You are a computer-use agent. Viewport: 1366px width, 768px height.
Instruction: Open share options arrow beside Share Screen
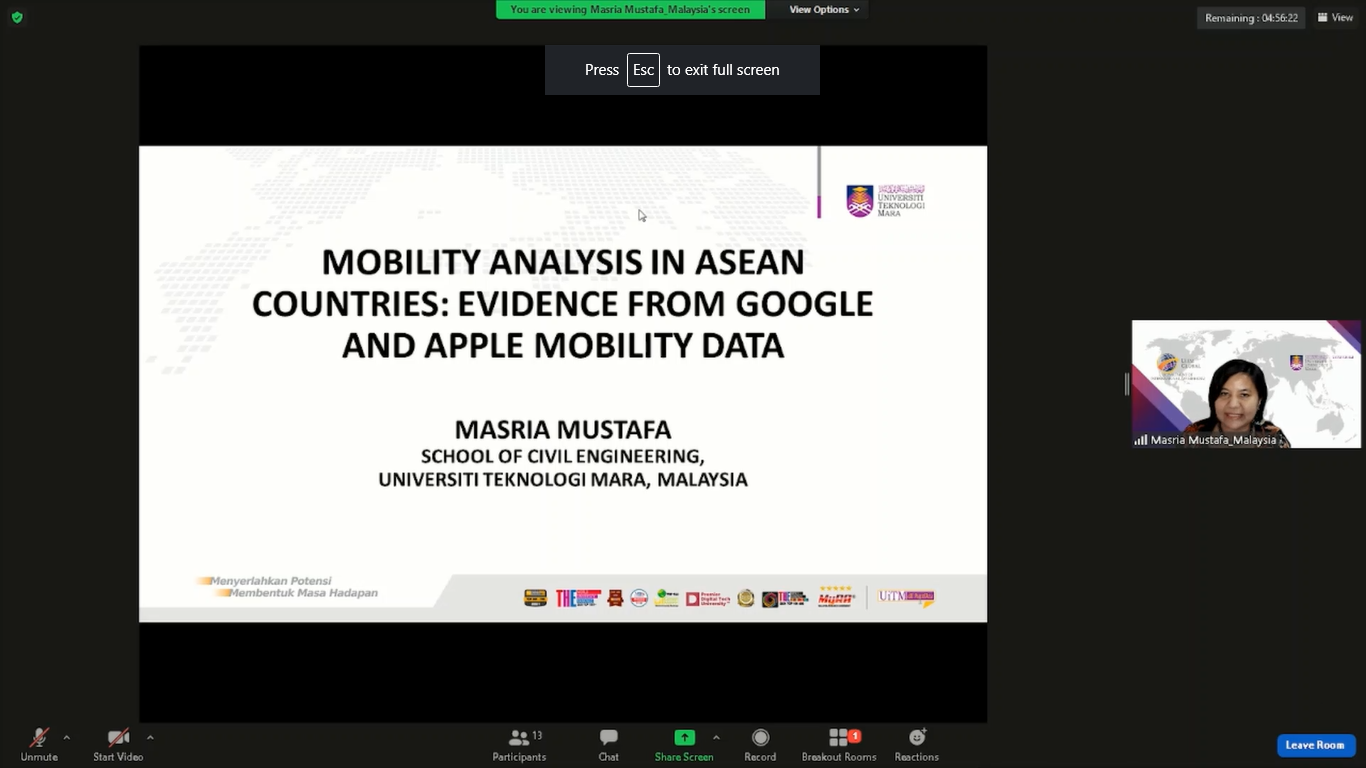pyautogui.click(x=716, y=738)
